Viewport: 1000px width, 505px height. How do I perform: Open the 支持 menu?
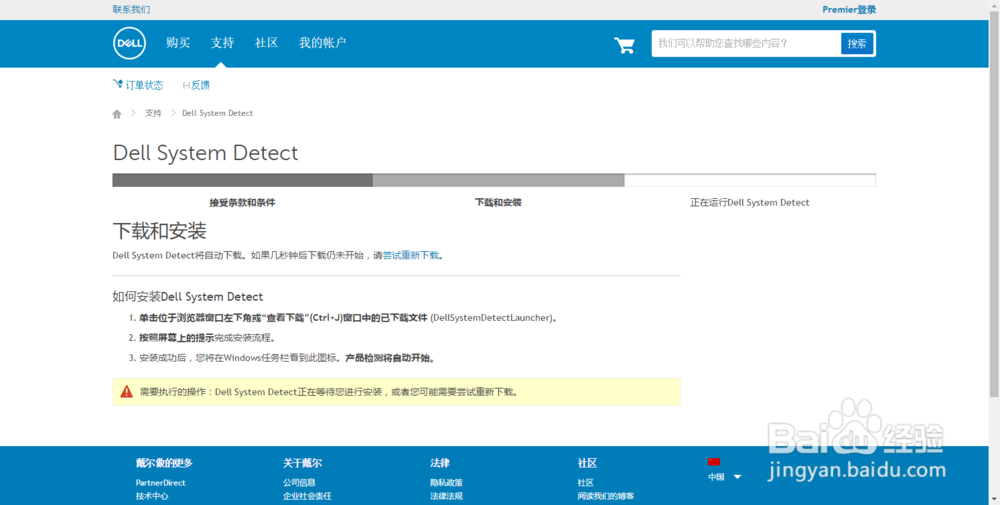point(223,43)
